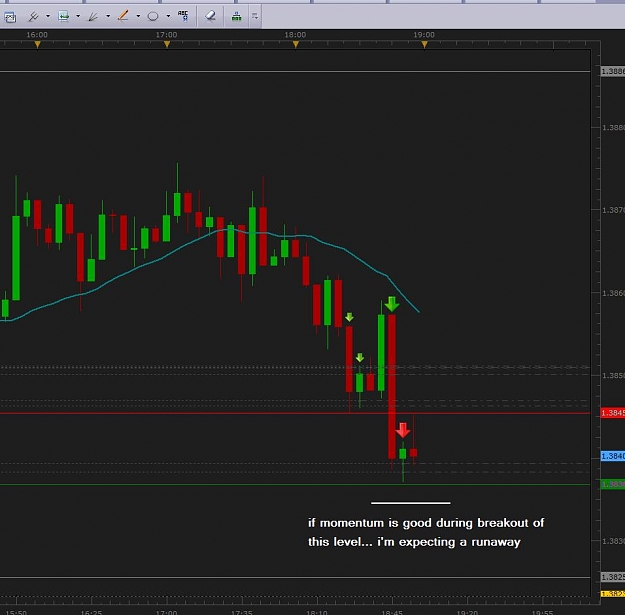Click the yellow marker under 16:00
Image resolution: width=625 pixels, height=615 pixels.
pos(37,45)
